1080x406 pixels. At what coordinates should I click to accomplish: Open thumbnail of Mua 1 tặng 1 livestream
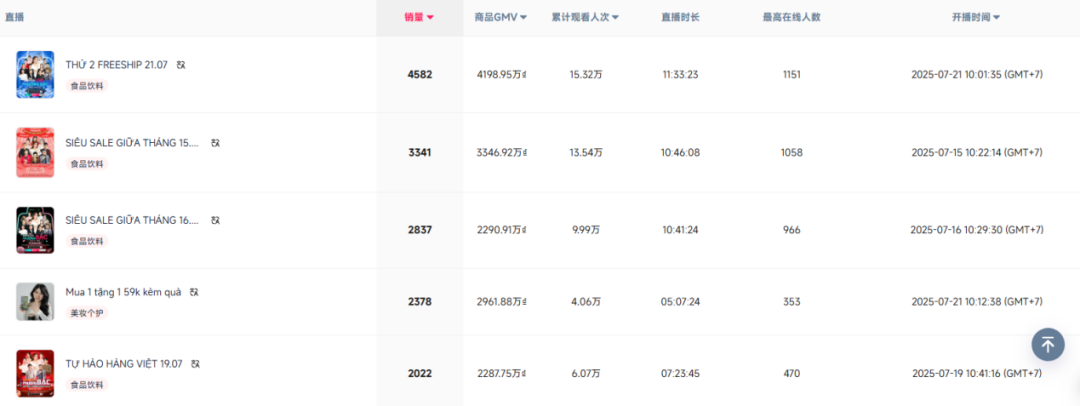(35, 301)
